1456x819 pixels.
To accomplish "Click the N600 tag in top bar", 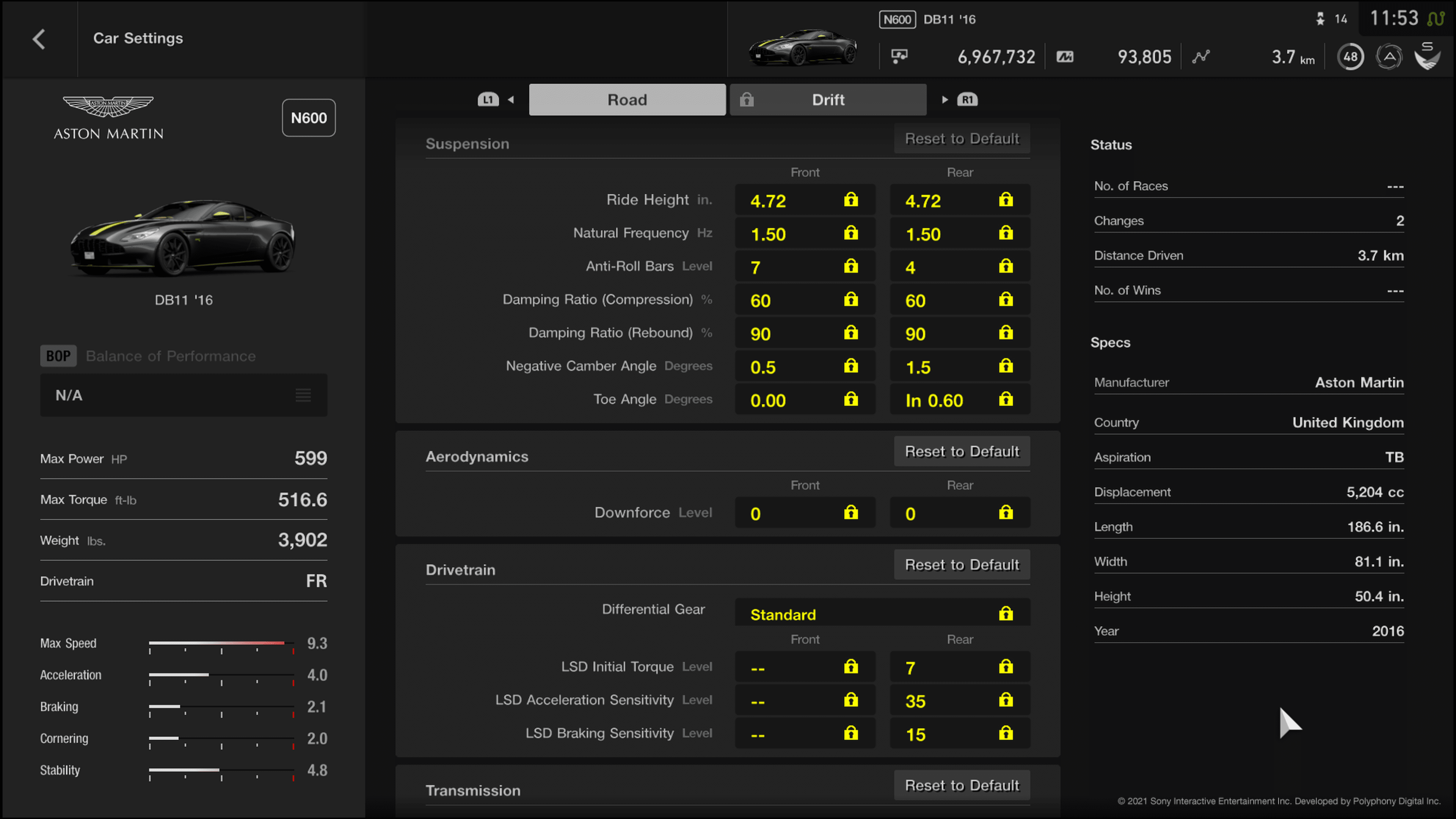I will pyautogui.click(x=897, y=19).
